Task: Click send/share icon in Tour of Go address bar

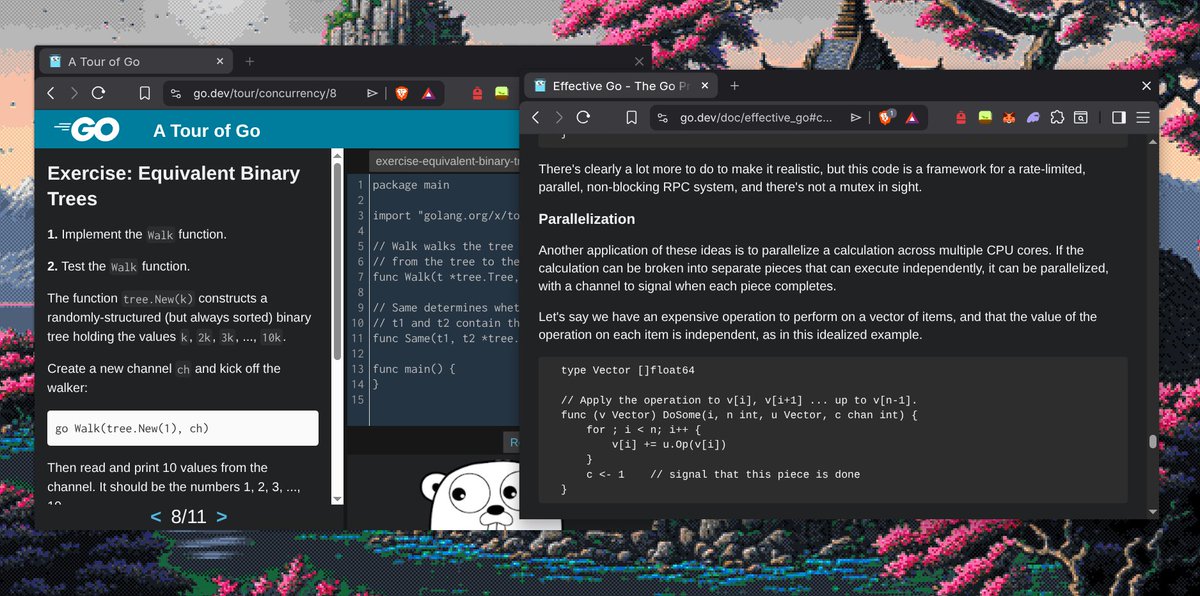Action: (372, 93)
